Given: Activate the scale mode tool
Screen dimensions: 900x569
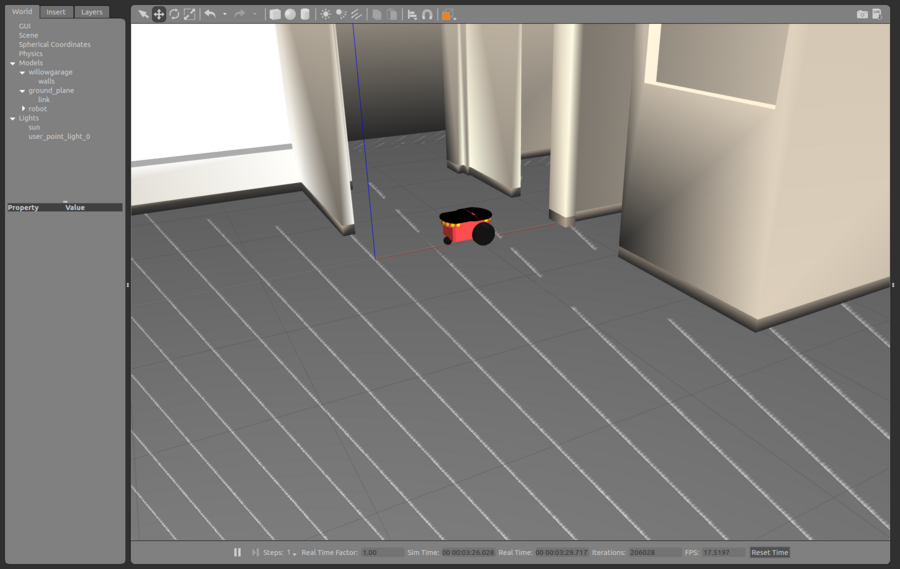Looking at the screenshot, I should pos(189,14).
